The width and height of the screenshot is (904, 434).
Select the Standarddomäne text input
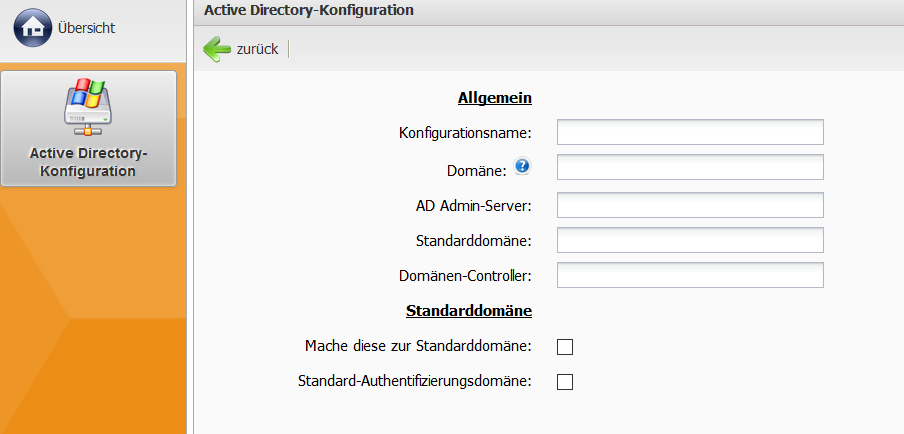tap(690, 240)
